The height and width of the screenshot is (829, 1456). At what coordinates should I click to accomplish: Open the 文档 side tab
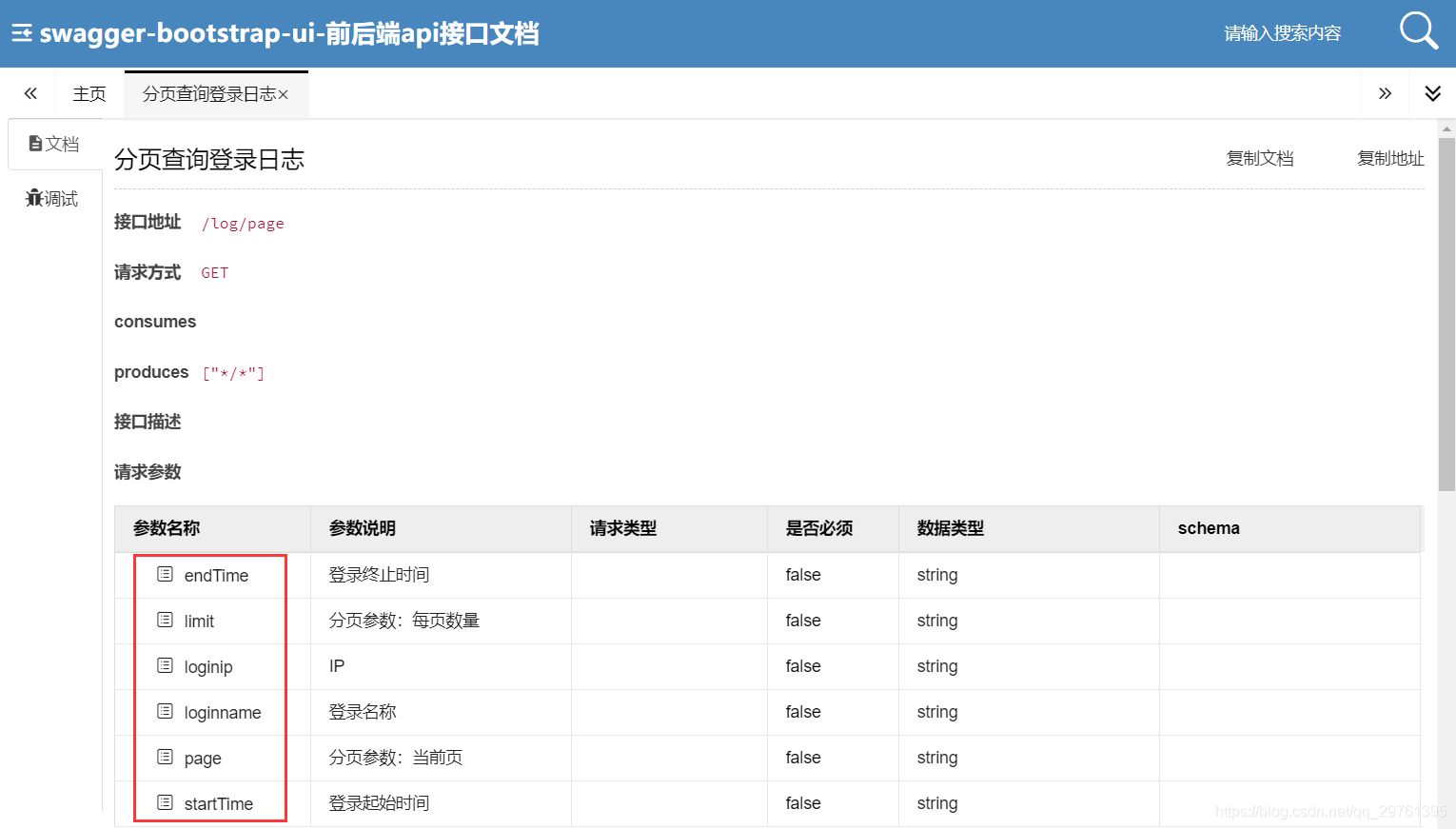tap(54, 144)
